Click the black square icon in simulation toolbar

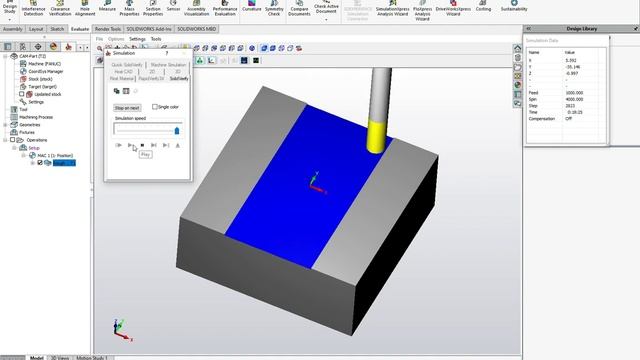(x=256, y=60)
